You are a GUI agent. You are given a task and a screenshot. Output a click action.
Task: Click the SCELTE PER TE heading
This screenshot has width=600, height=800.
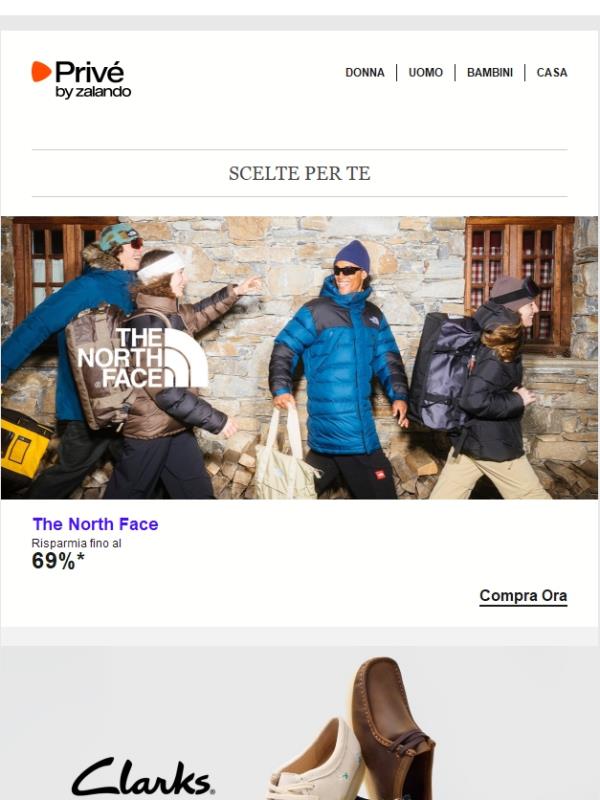[299, 173]
